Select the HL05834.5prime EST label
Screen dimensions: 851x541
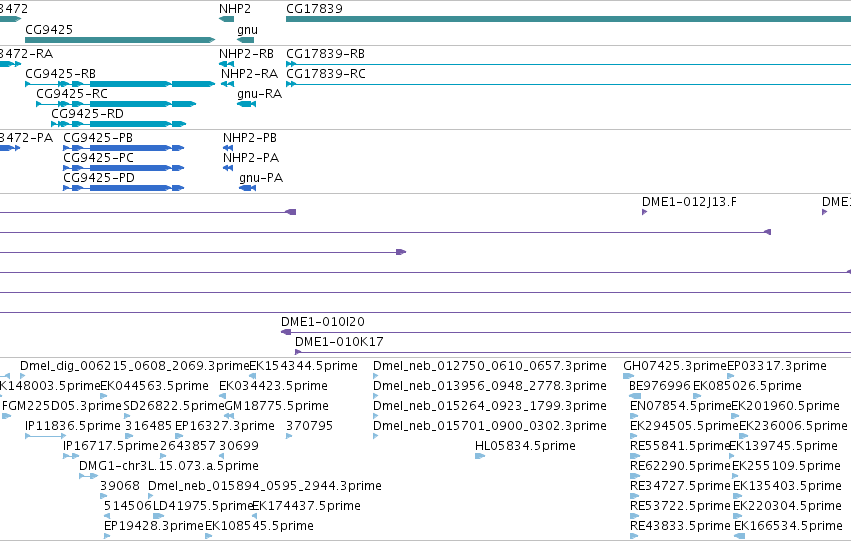(x=525, y=446)
